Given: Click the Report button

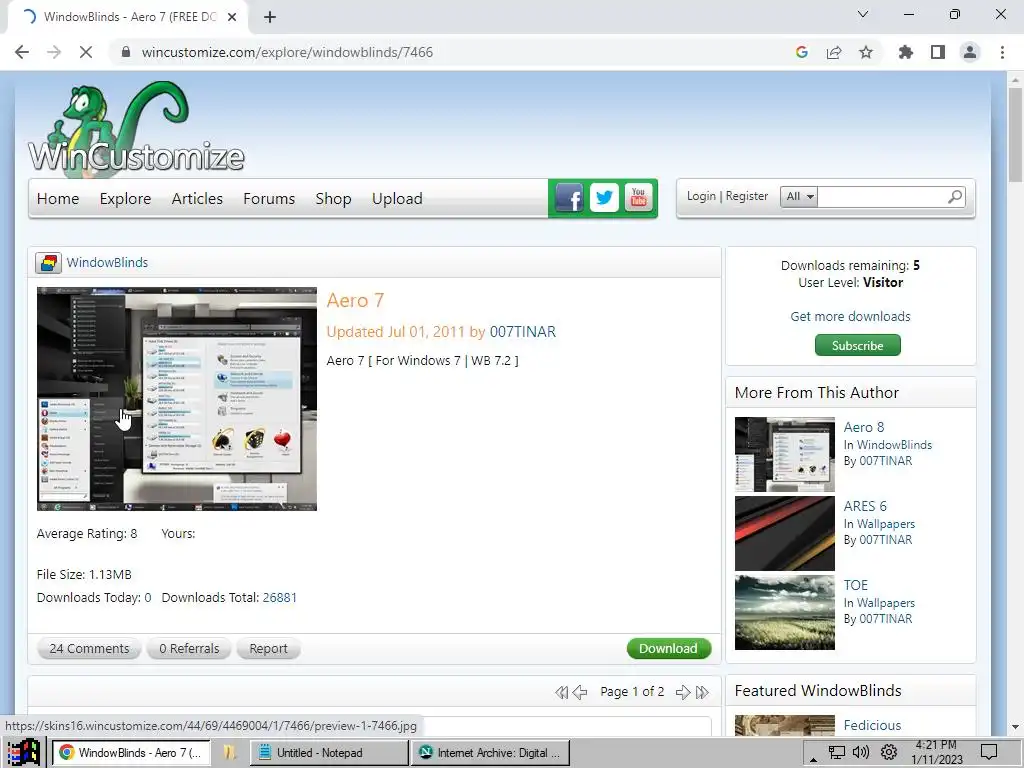Looking at the screenshot, I should (268, 648).
